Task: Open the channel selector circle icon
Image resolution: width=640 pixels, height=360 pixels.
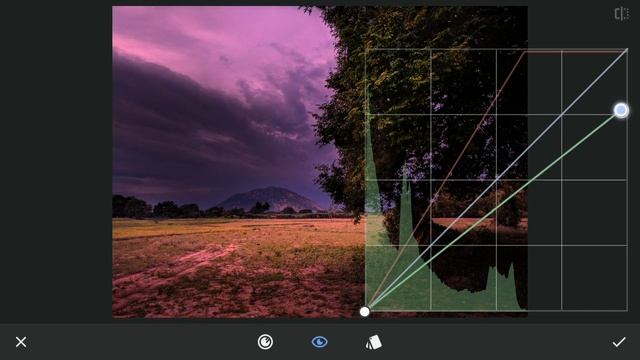Action: [265, 342]
